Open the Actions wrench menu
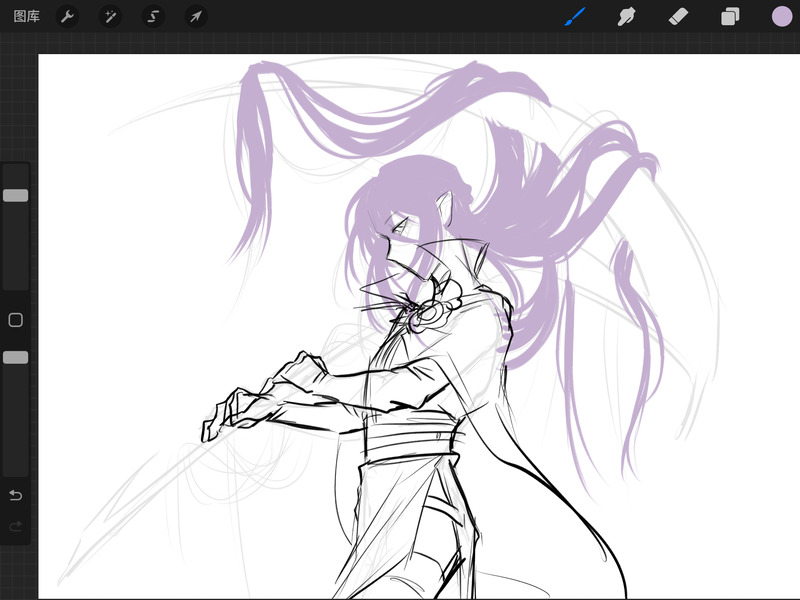Viewport: 800px width, 600px height. tap(67, 16)
